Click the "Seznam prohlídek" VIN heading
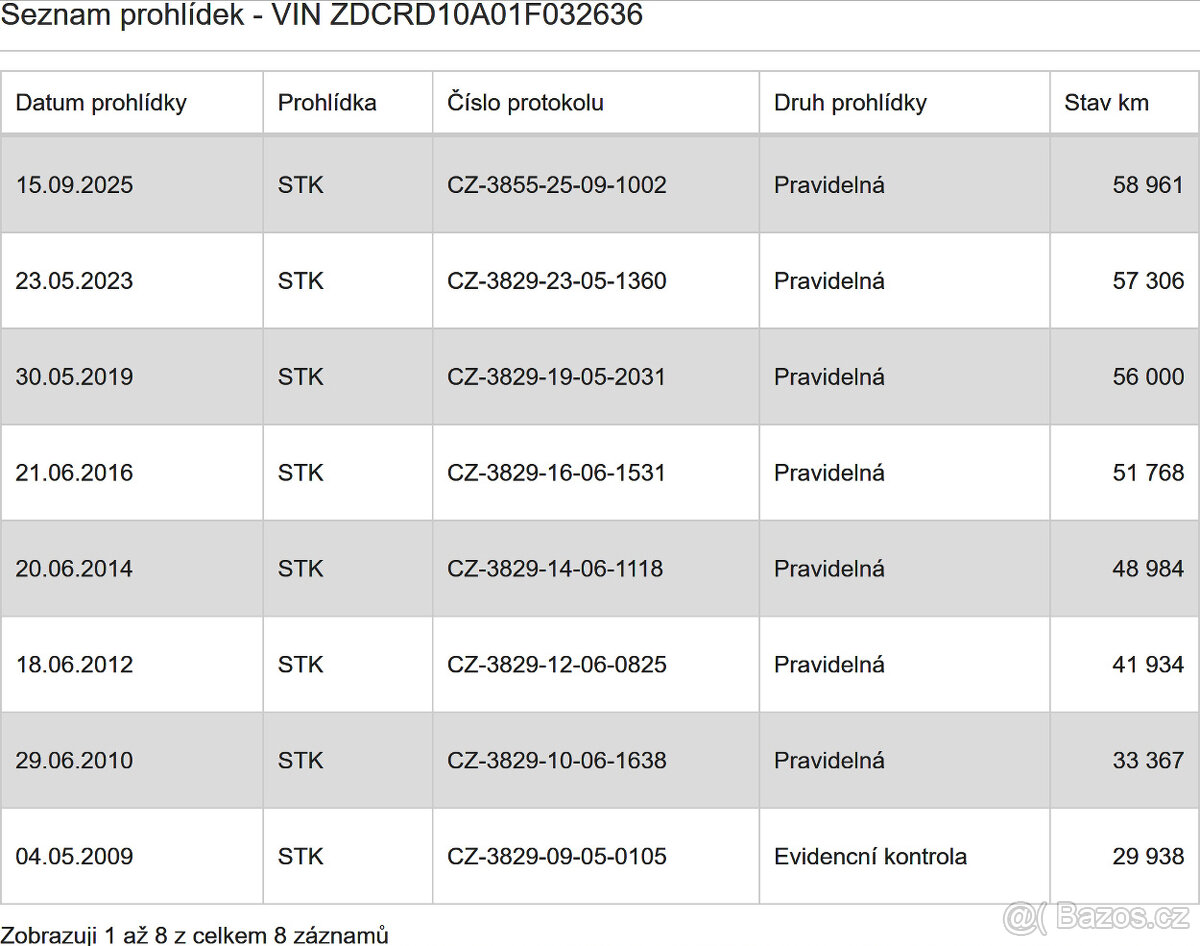The width and height of the screenshot is (1200, 946). point(321,15)
